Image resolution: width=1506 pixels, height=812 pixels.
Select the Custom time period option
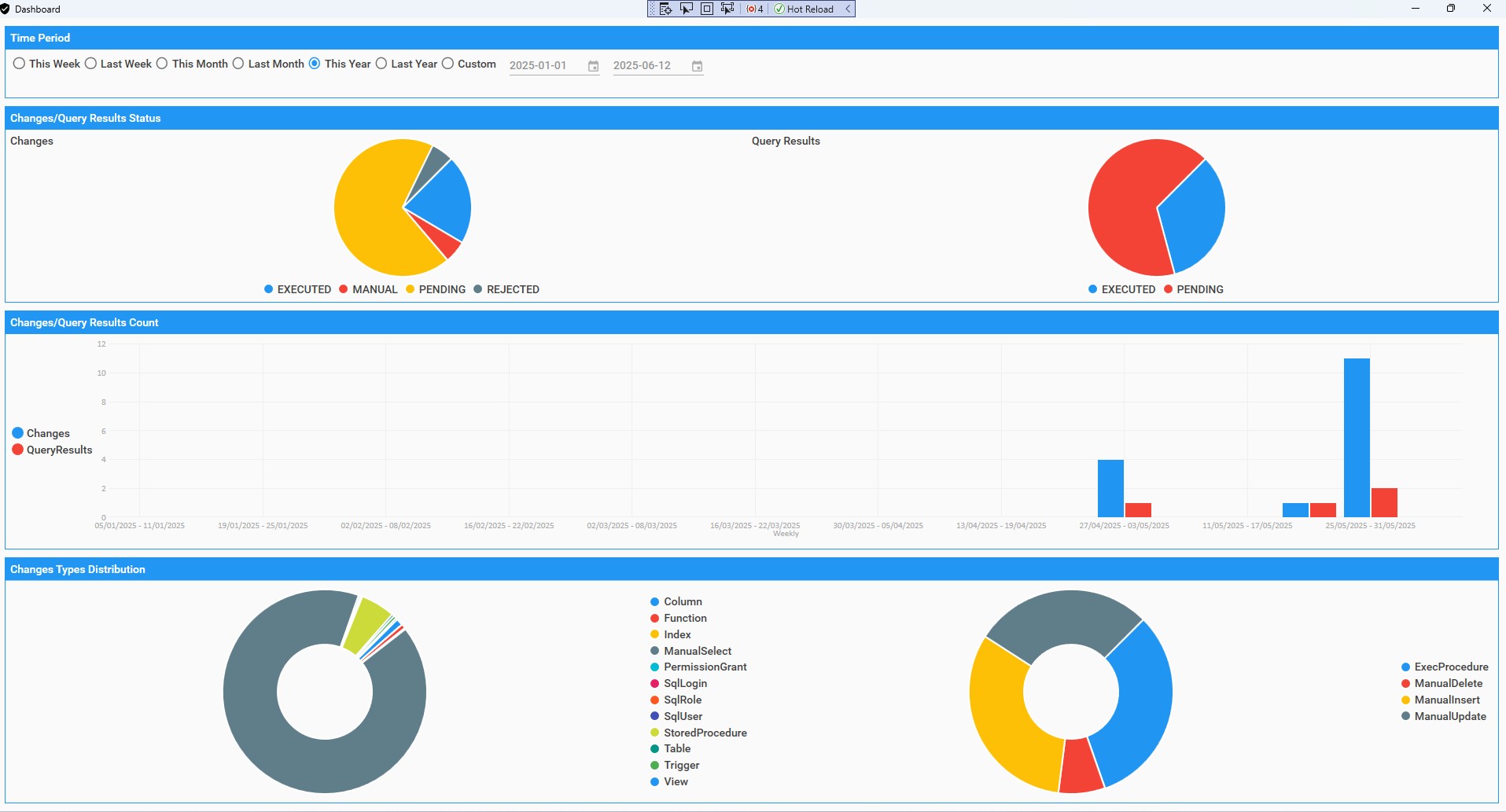click(x=448, y=64)
